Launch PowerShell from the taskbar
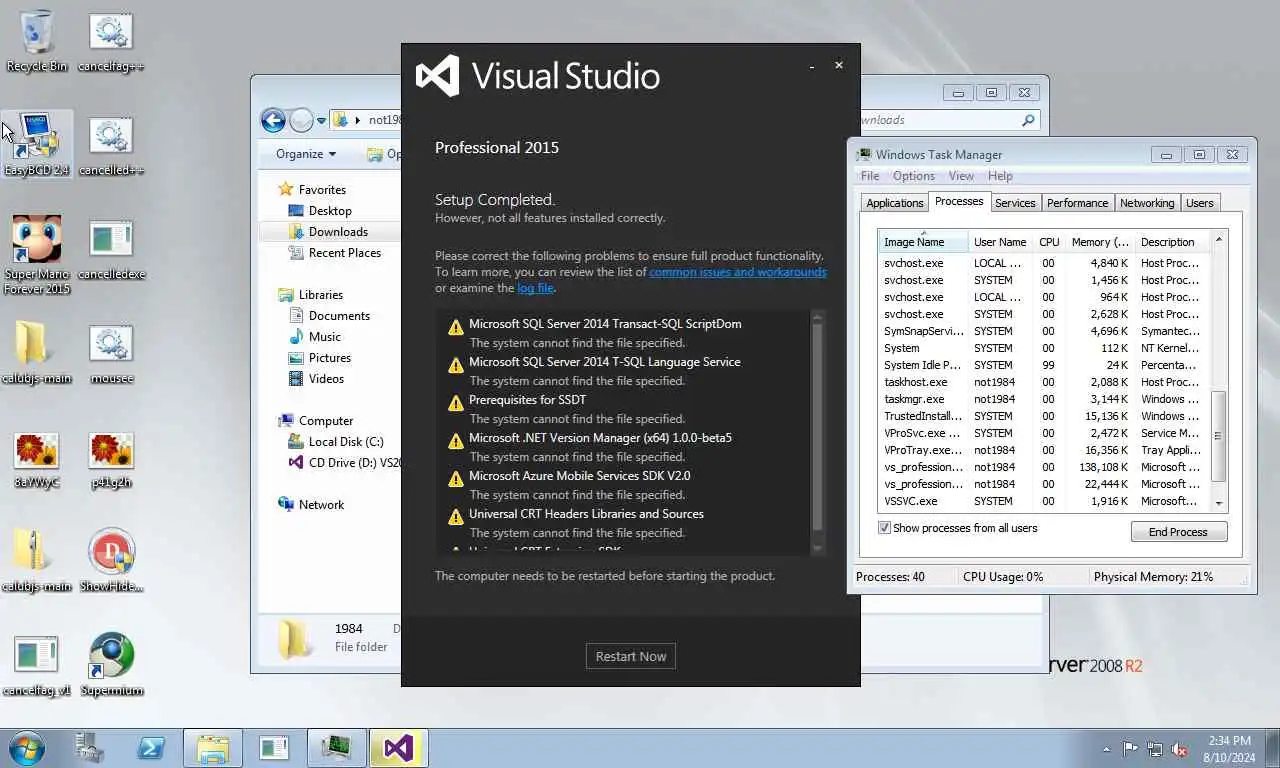The width and height of the screenshot is (1280, 768). (x=150, y=748)
